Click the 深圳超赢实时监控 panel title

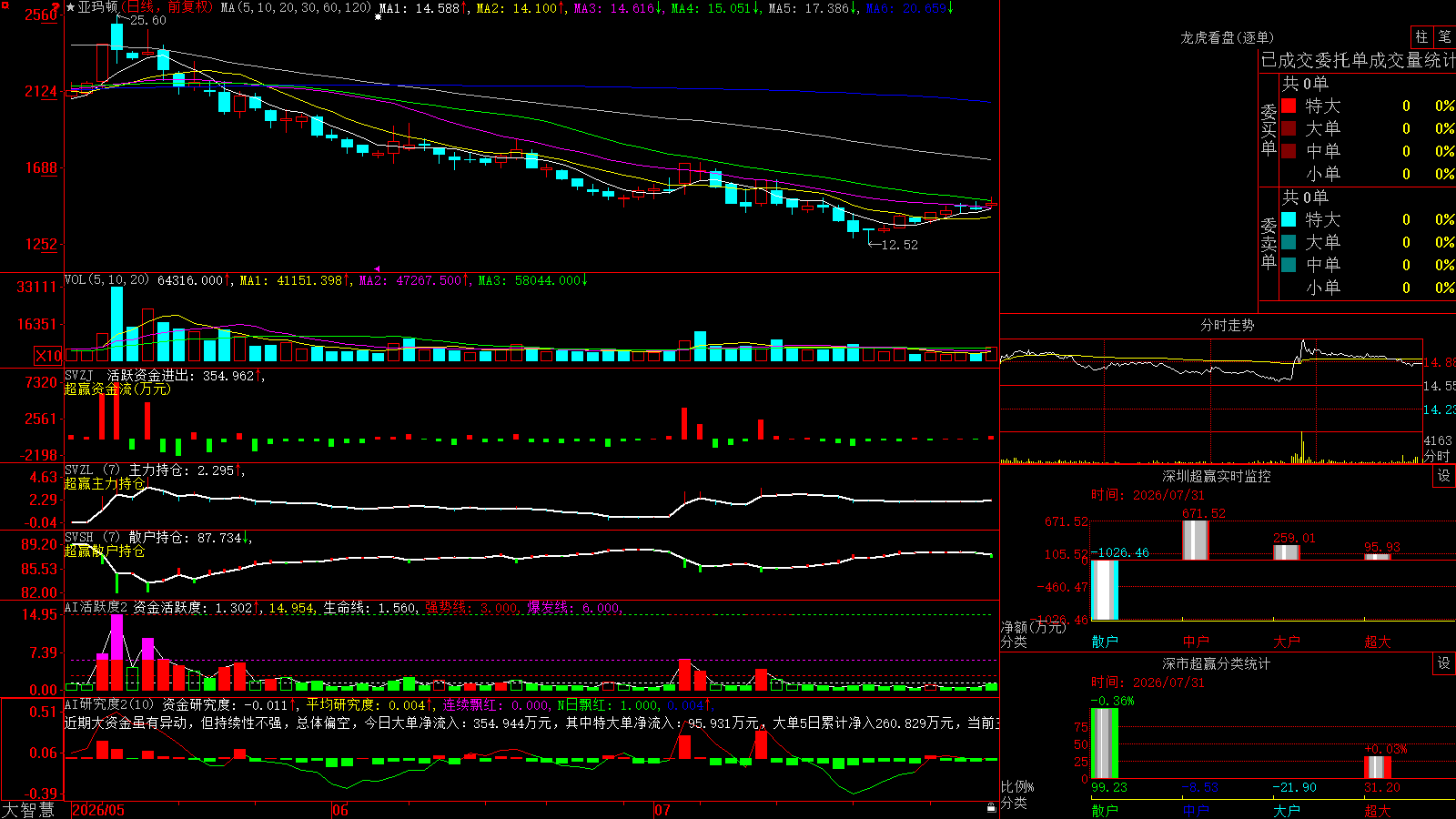point(1217,476)
